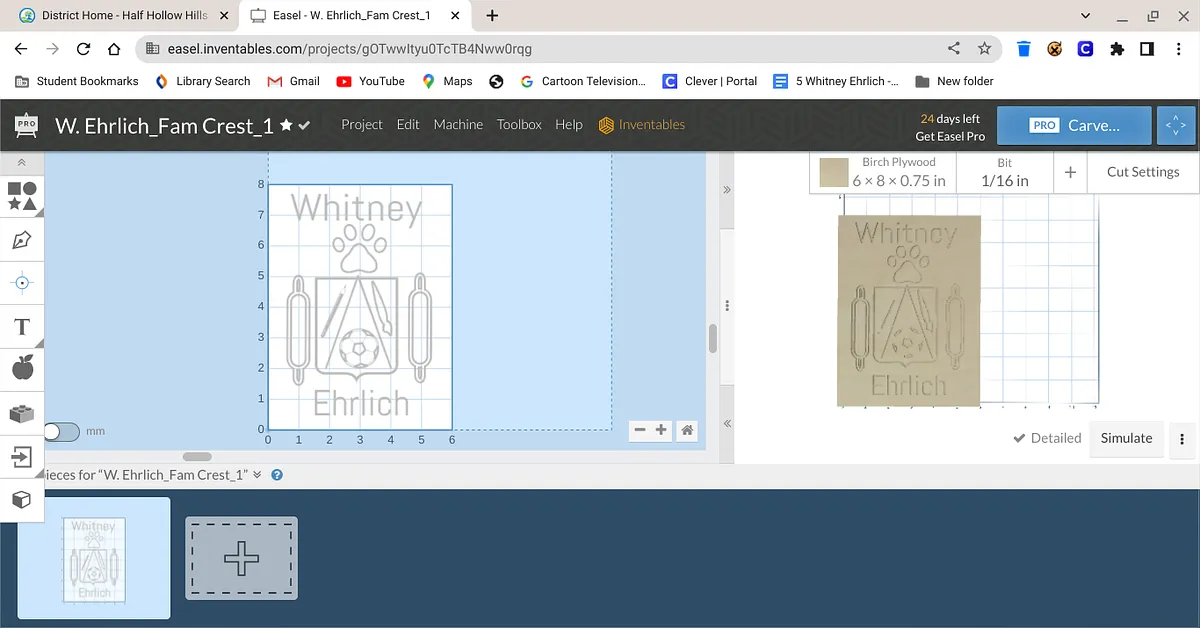Go to browser home page

click(x=114, y=49)
